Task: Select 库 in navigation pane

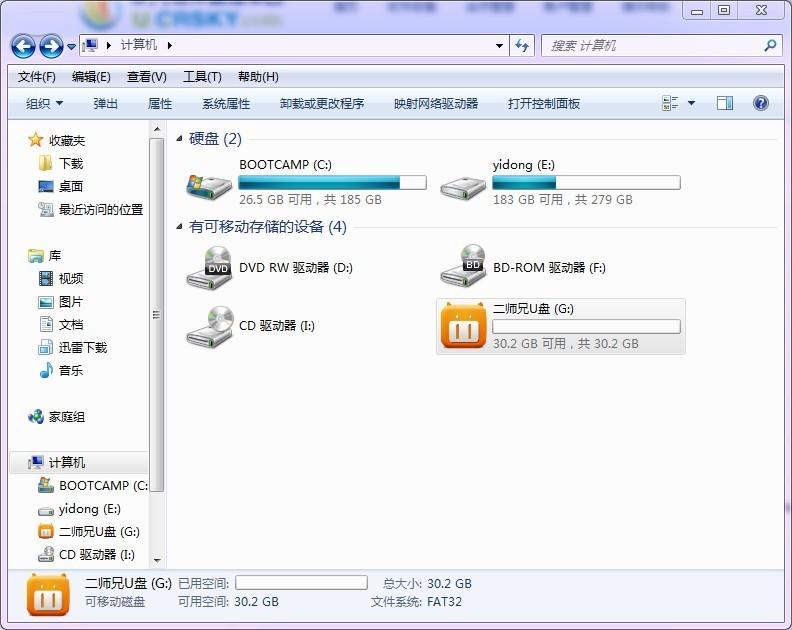Action: pos(44,256)
